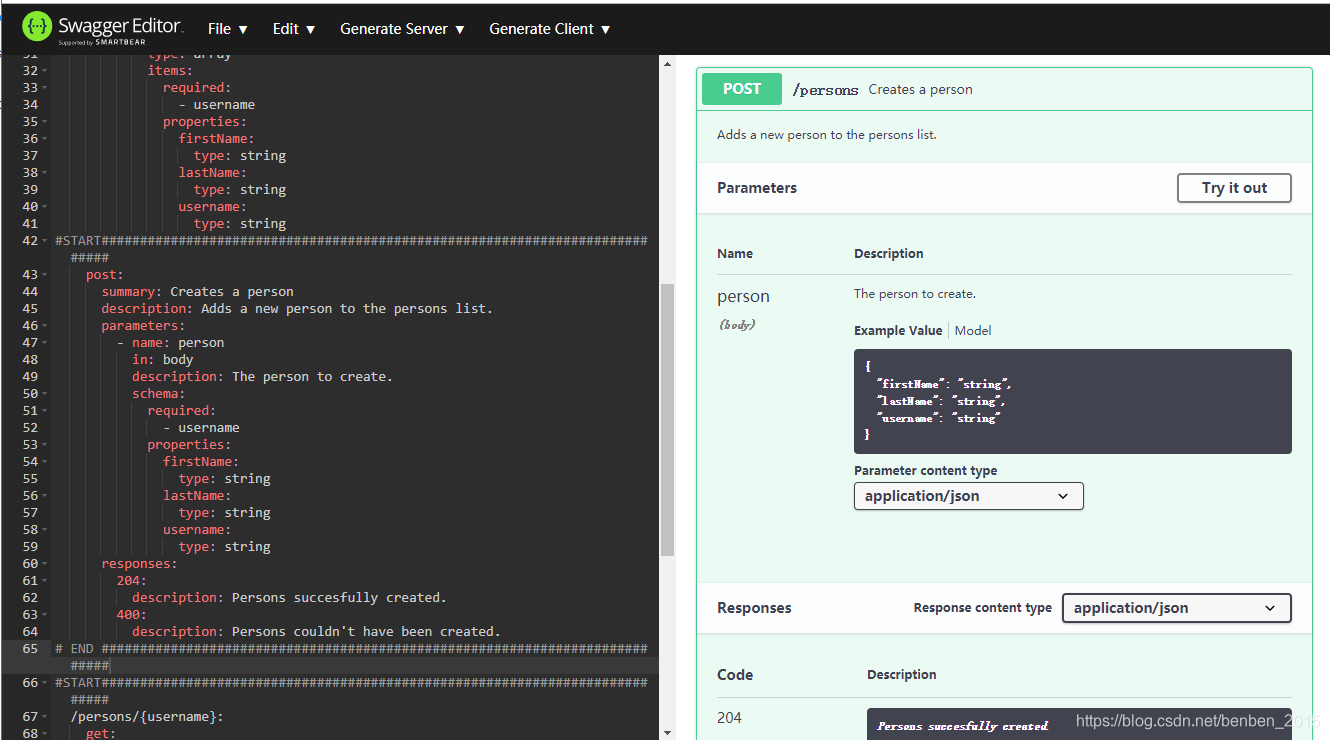The width and height of the screenshot is (1330, 740).
Task: Collapse code fold at line 33
Action: click(x=45, y=87)
